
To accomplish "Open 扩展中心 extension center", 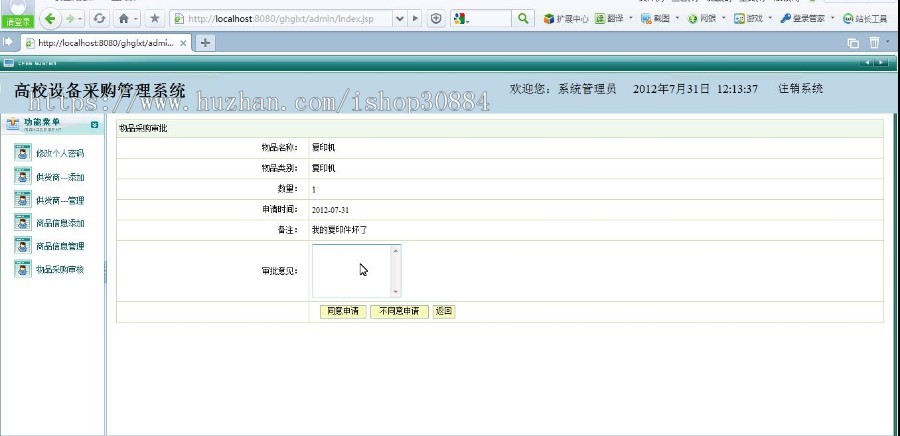I will click(x=566, y=18).
